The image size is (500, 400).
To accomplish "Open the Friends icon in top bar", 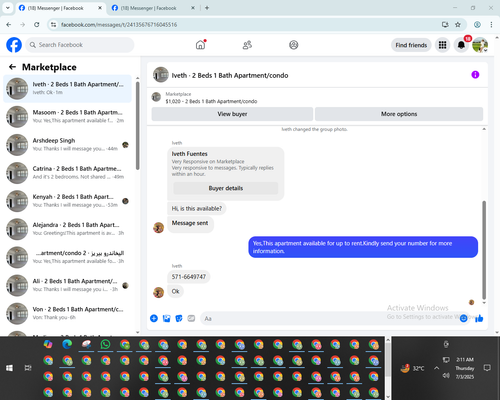I will point(247,45).
